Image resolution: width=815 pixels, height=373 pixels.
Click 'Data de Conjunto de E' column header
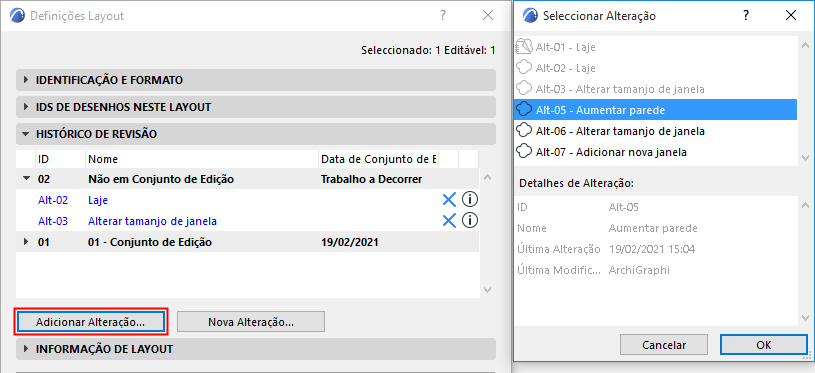pos(378,159)
